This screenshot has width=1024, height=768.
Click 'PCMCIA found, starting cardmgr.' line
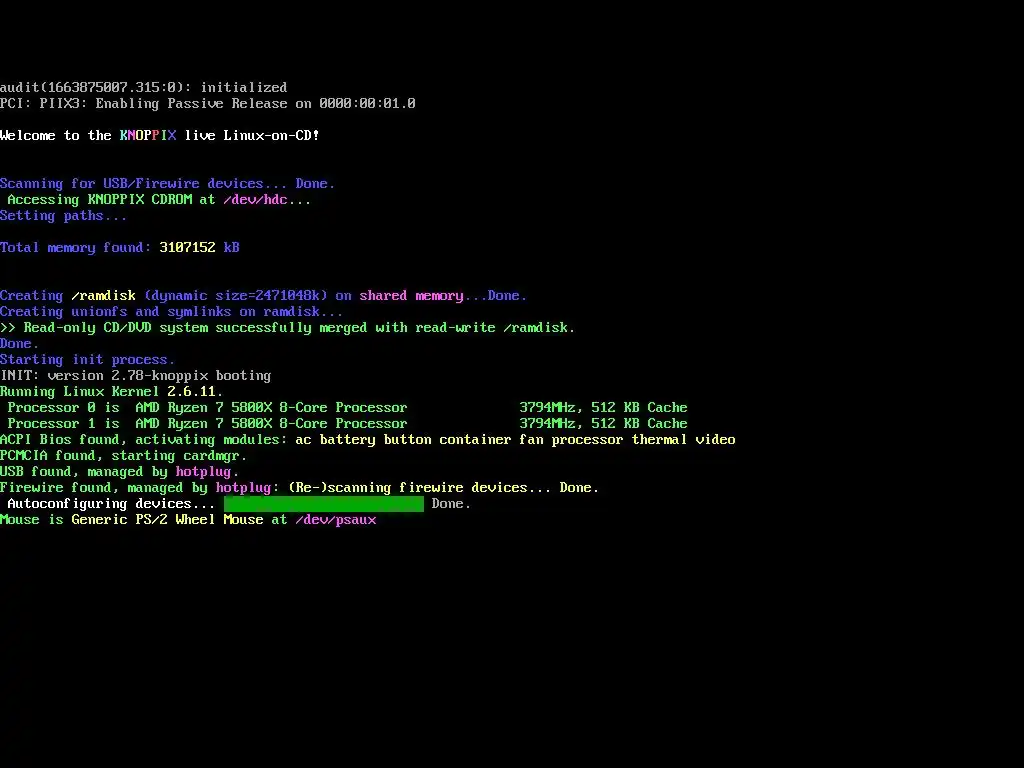point(123,456)
